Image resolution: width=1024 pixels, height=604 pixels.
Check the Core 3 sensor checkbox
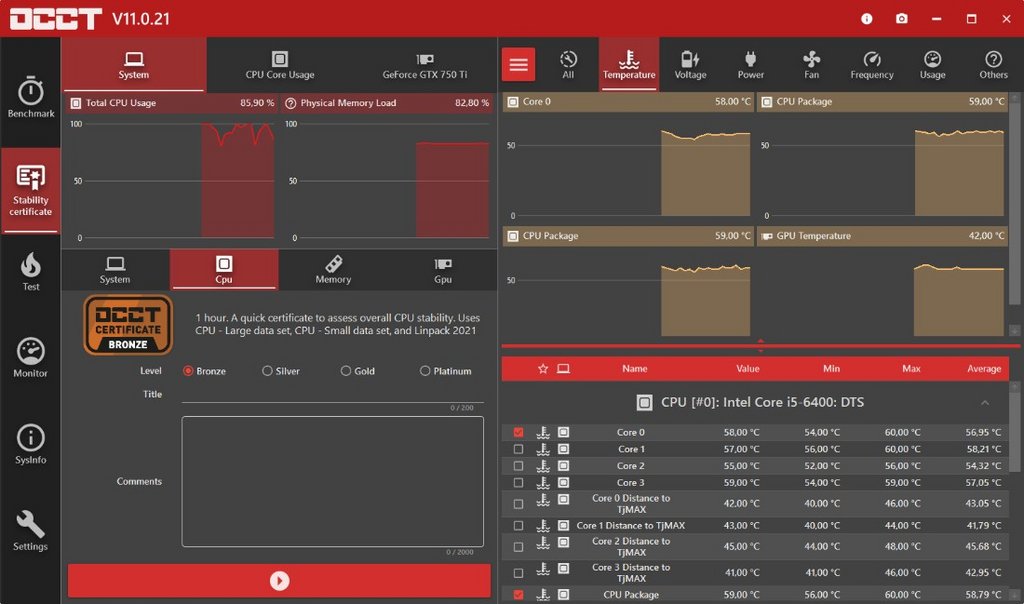coord(519,483)
